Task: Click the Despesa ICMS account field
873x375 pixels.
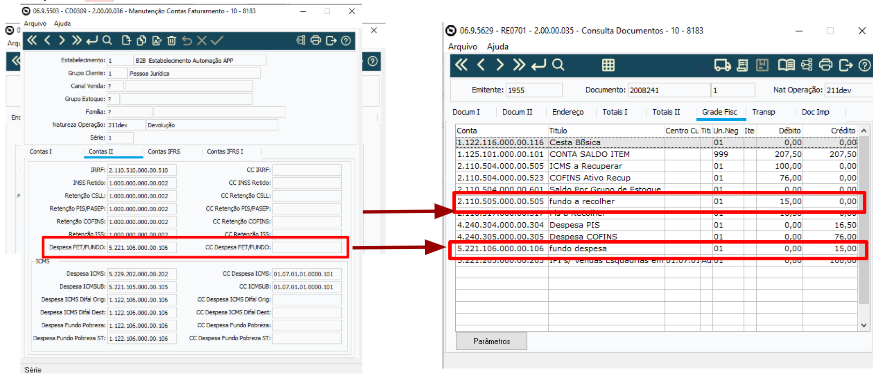Action: click(x=141, y=274)
